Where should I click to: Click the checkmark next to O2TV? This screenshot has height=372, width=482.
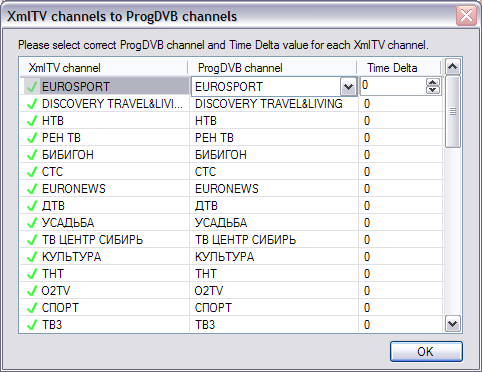32,291
